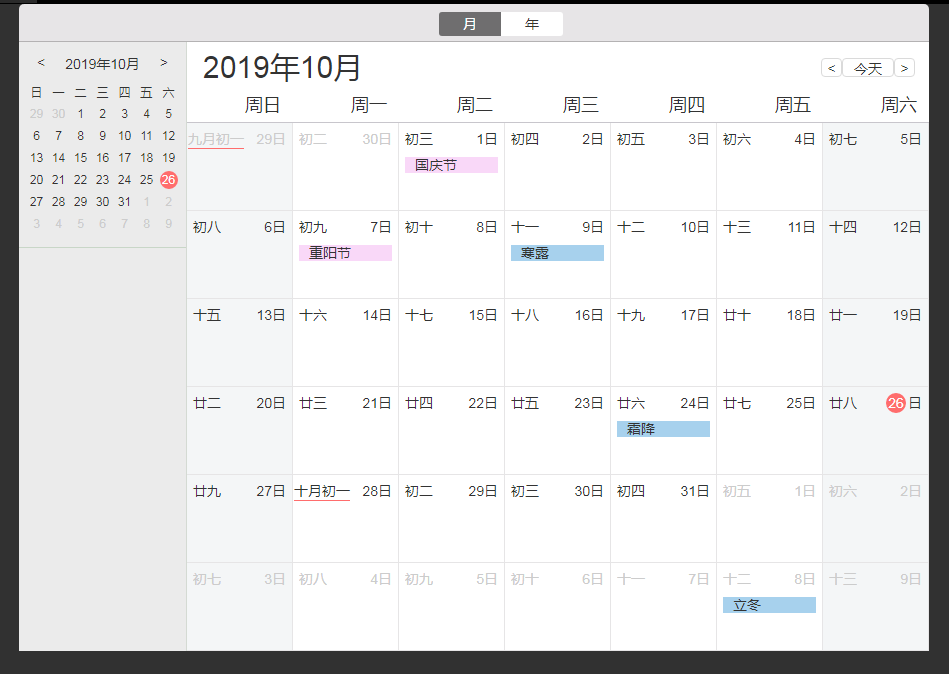Switch to 年 year view

pos(532,24)
